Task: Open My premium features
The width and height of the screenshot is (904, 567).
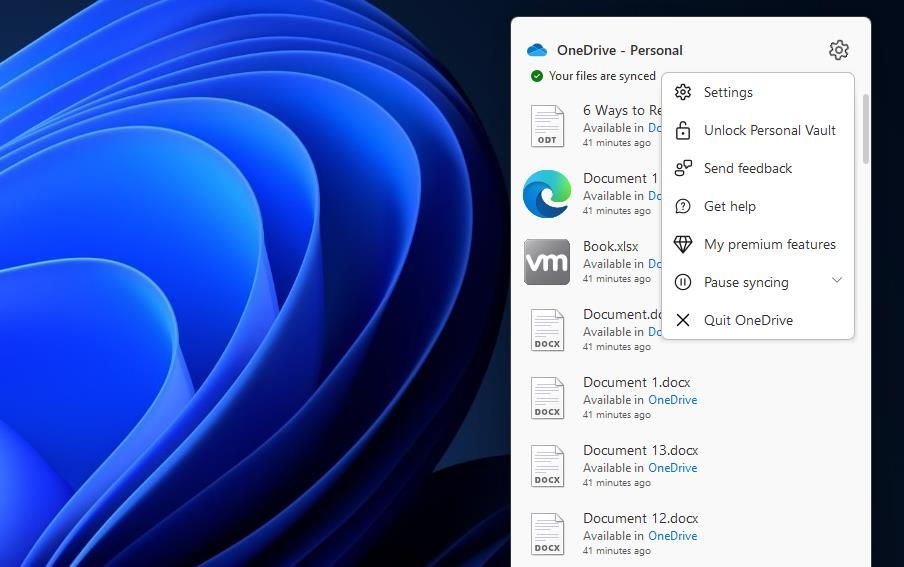Action: [x=758, y=245]
